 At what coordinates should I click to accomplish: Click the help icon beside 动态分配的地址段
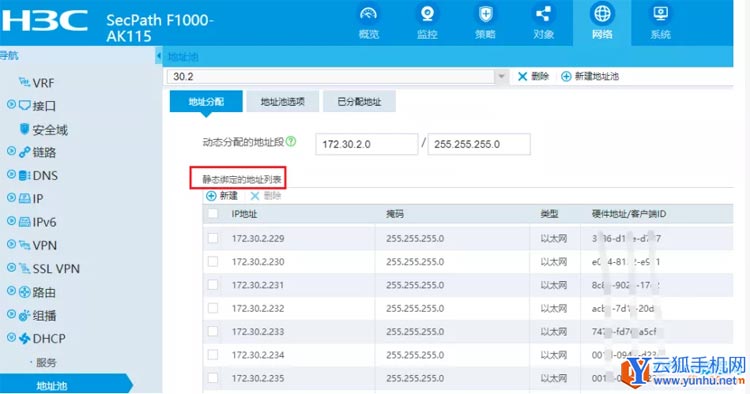click(291, 142)
